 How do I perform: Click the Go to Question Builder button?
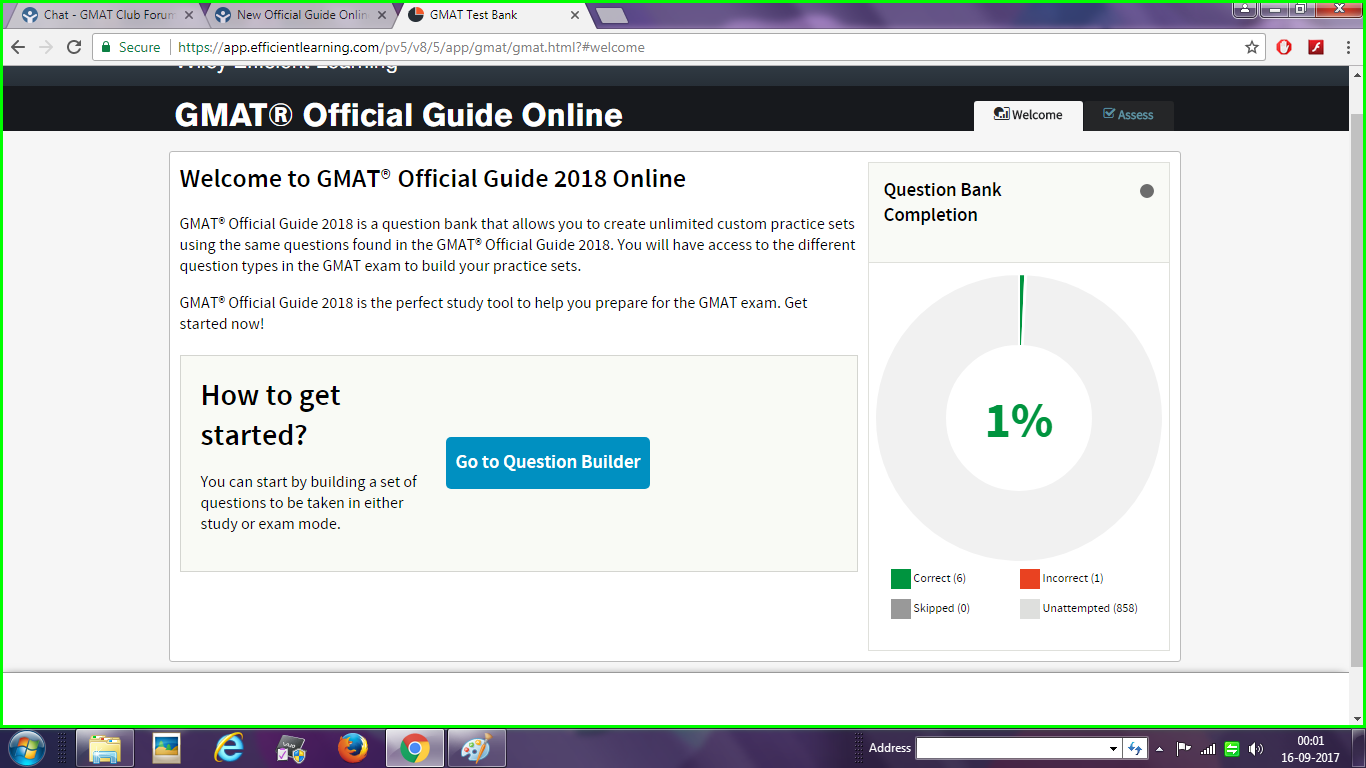click(547, 462)
